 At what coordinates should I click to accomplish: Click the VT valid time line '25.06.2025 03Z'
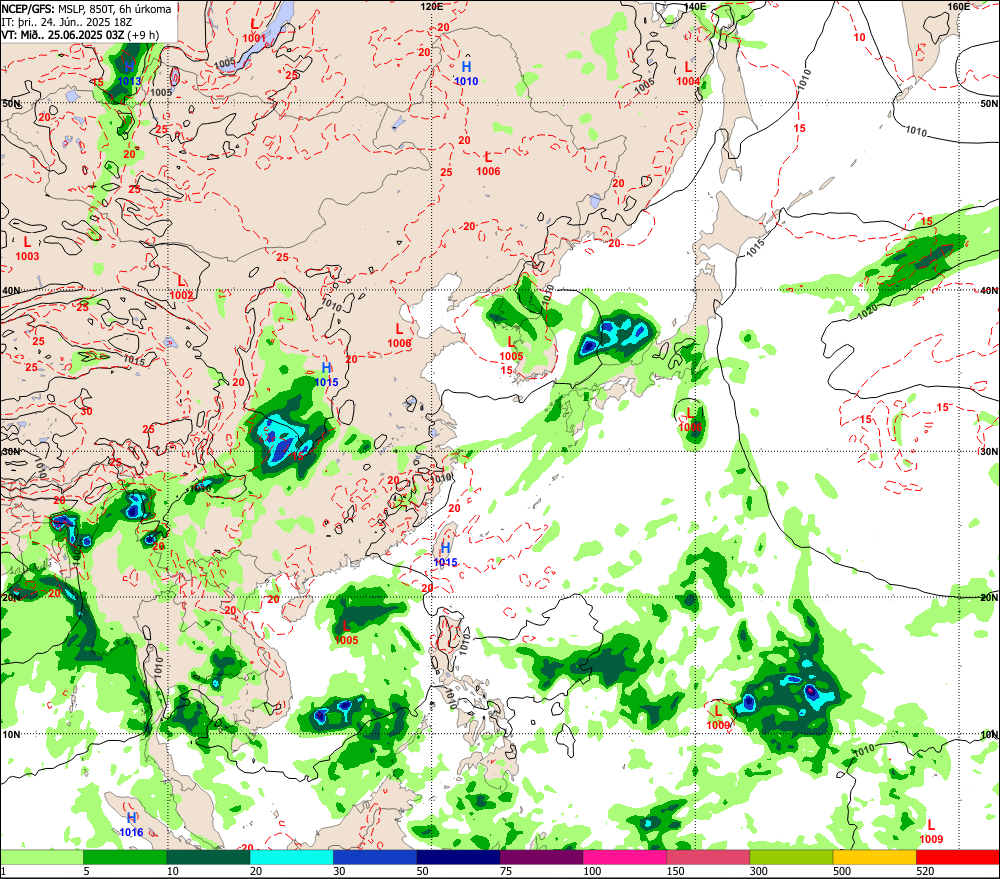80,34
